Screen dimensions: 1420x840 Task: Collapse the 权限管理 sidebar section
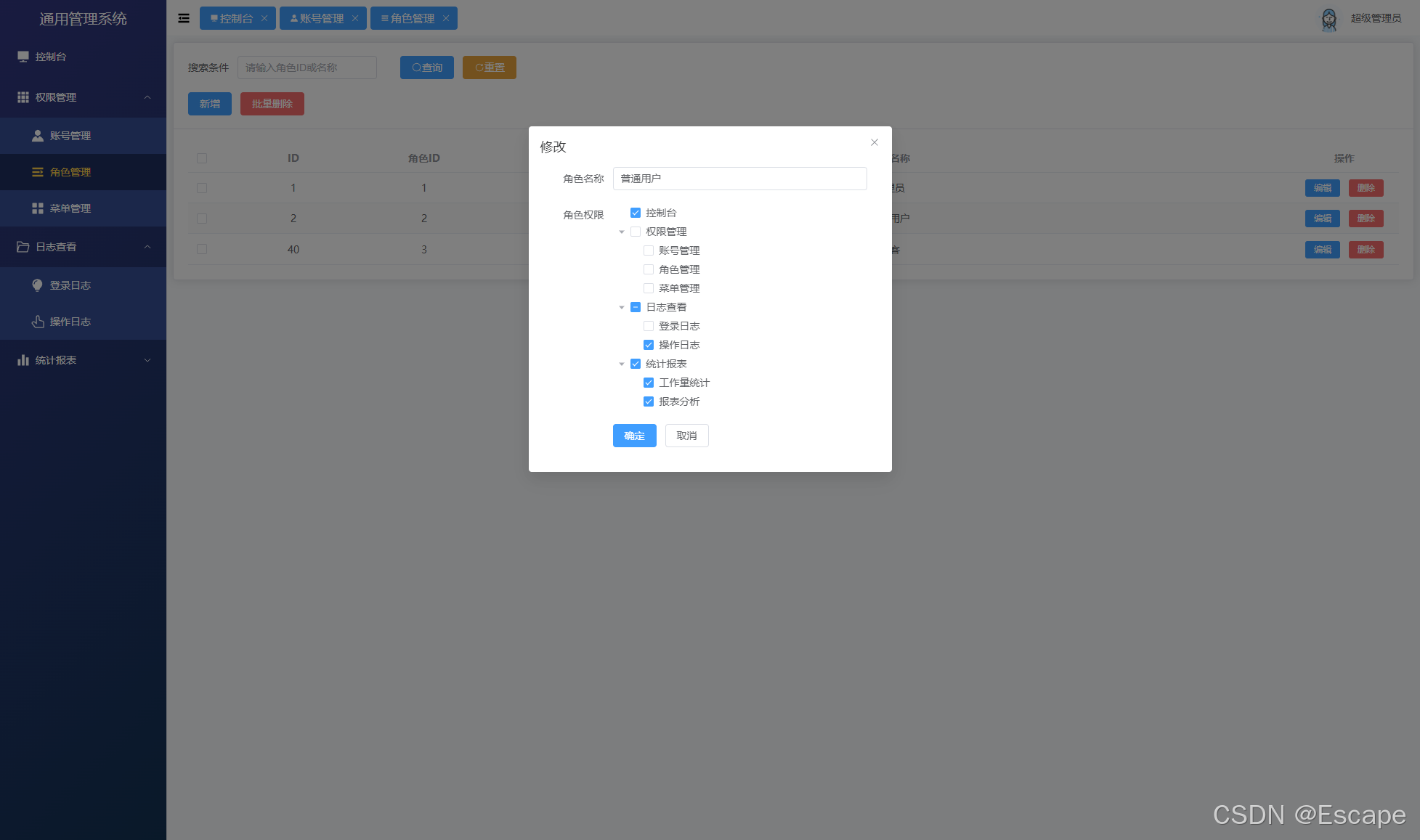[147, 97]
